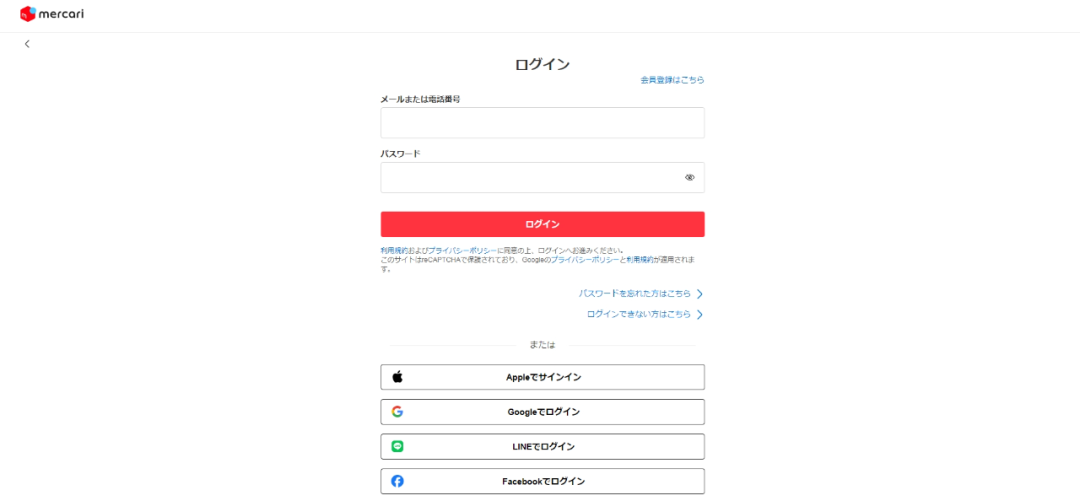Open パスワードを忘れた方はこちら link
This screenshot has height=501, width=1080.
[x=634, y=294]
